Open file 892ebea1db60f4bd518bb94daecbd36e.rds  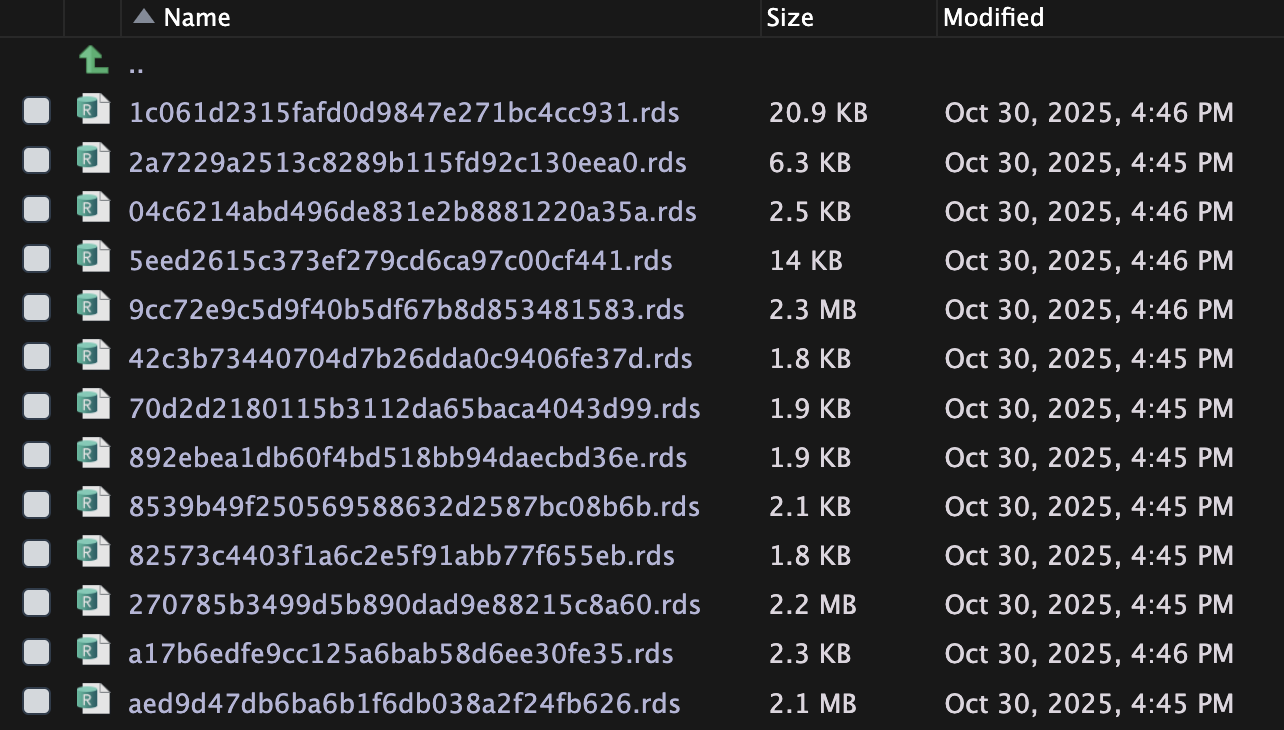point(407,457)
